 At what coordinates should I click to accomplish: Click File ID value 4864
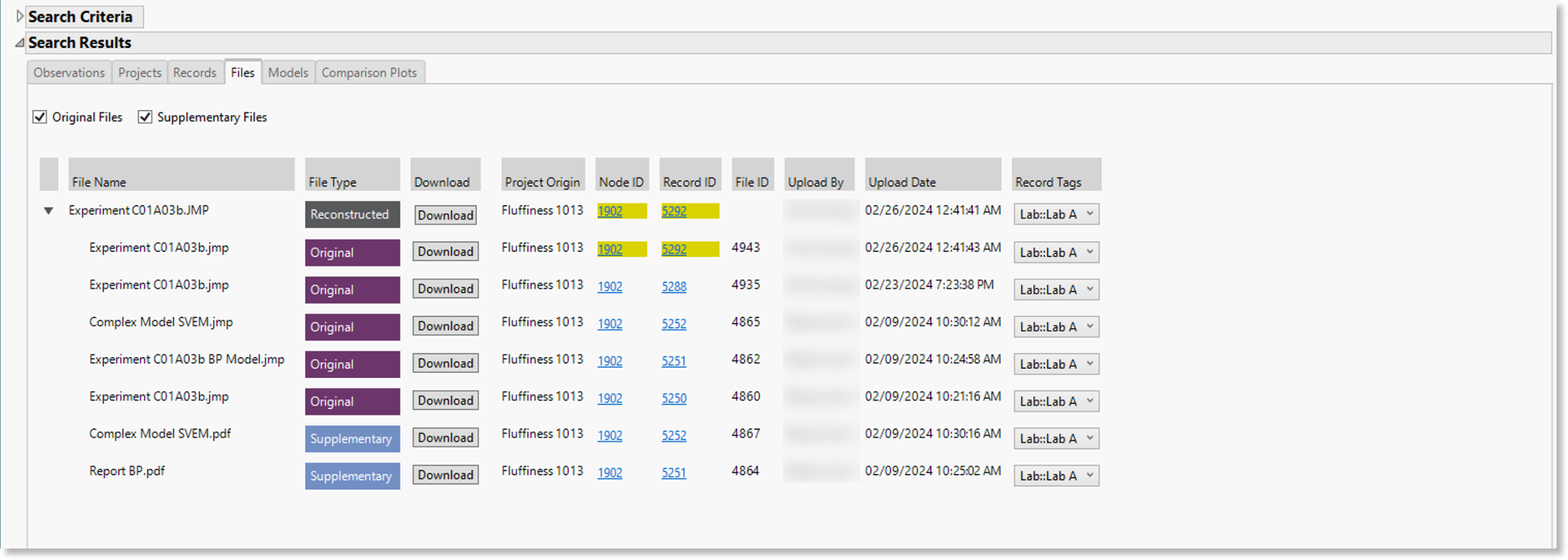745,471
